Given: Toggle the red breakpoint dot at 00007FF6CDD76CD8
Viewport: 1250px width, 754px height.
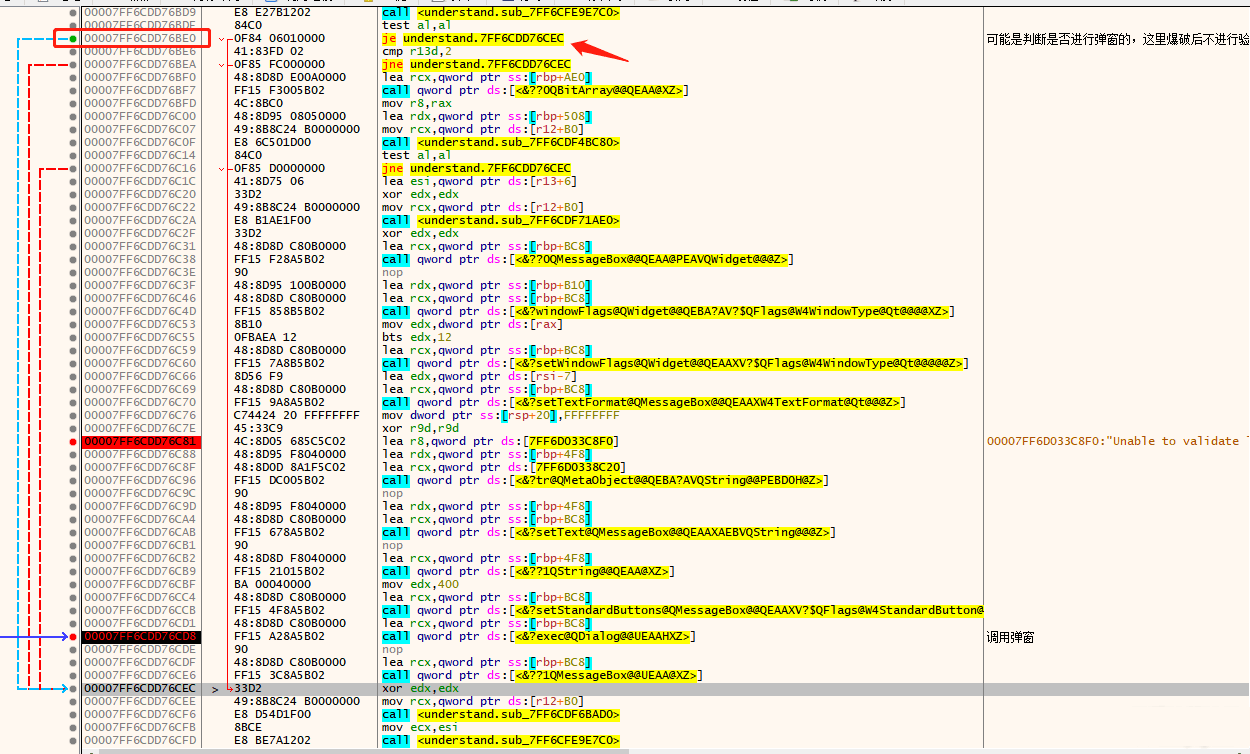Looking at the screenshot, I should [x=73, y=636].
